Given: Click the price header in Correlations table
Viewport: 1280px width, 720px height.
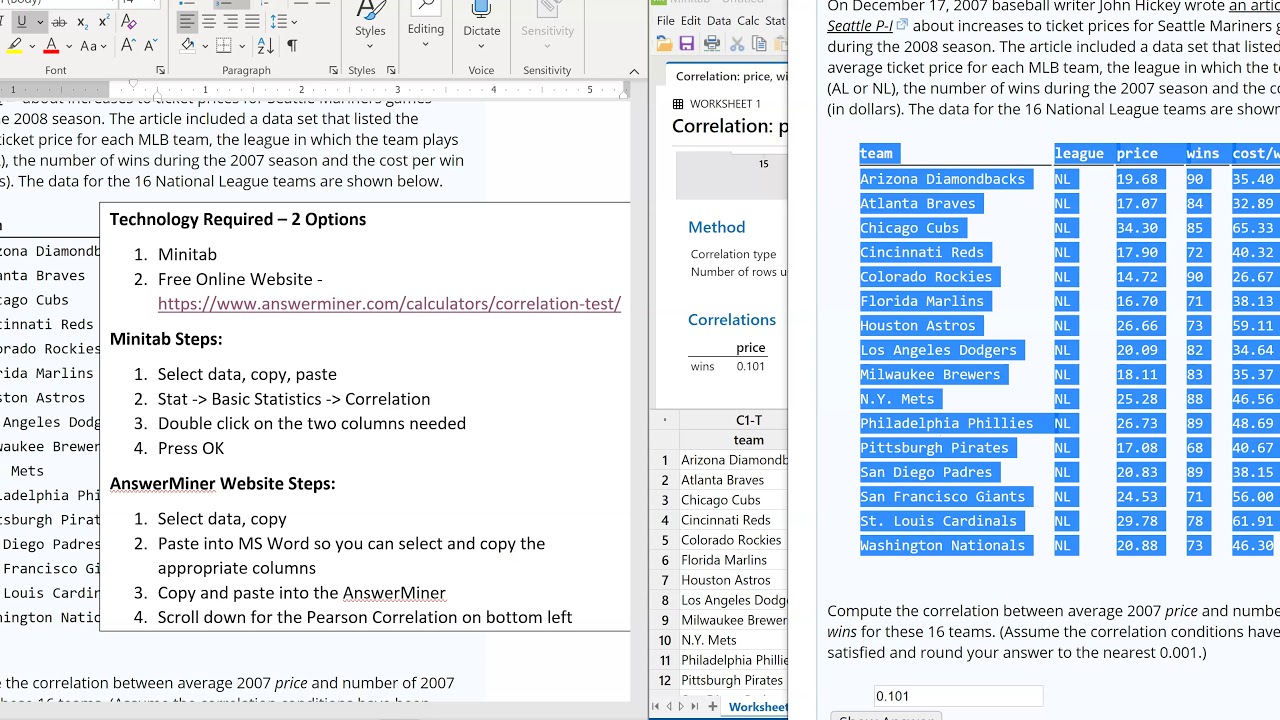Looking at the screenshot, I should click(751, 348).
